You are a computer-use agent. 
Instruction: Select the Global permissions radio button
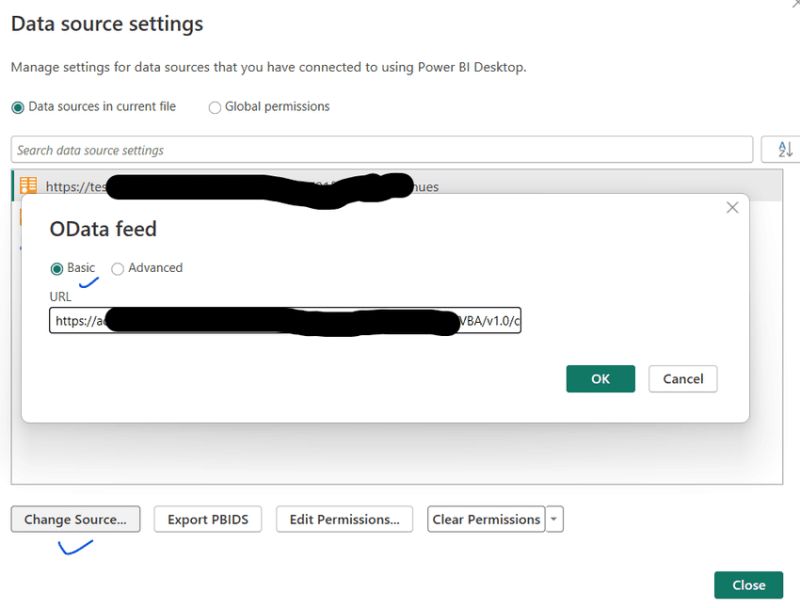(214, 106)
